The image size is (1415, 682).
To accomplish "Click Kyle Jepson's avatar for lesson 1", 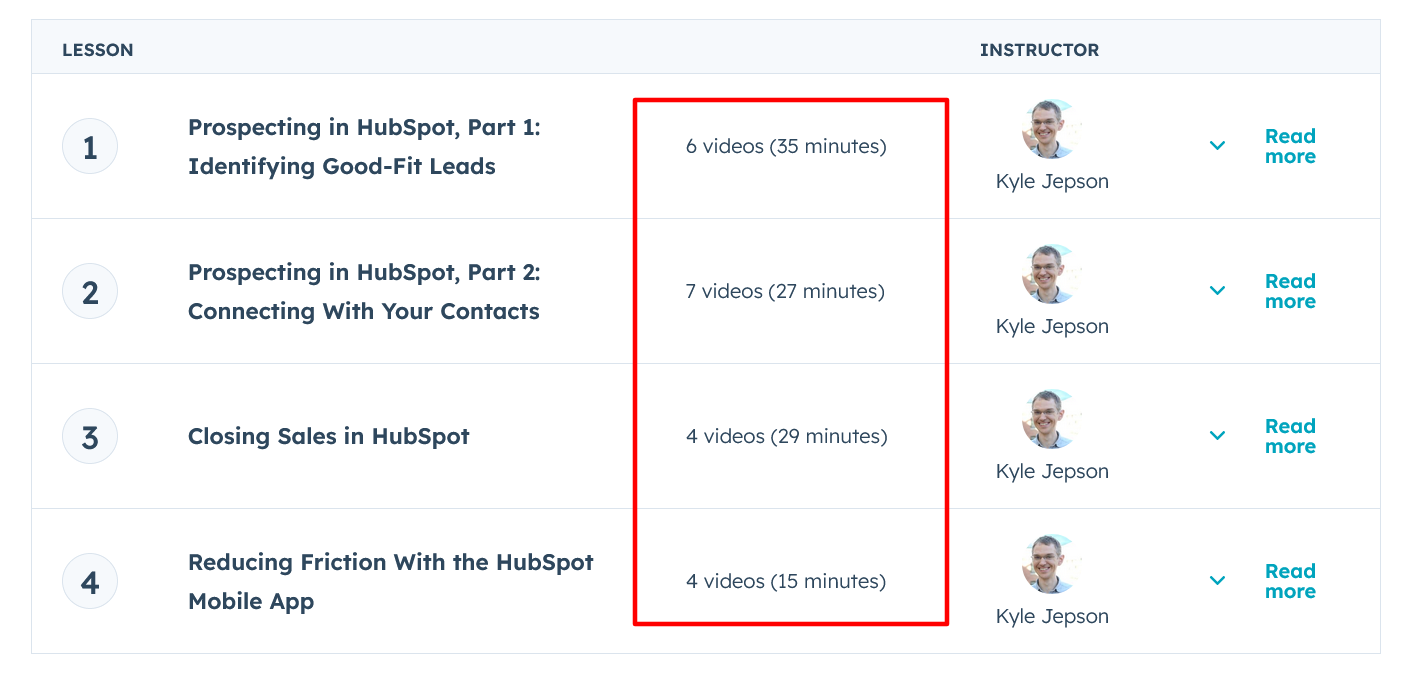I will pos(1052,129).
